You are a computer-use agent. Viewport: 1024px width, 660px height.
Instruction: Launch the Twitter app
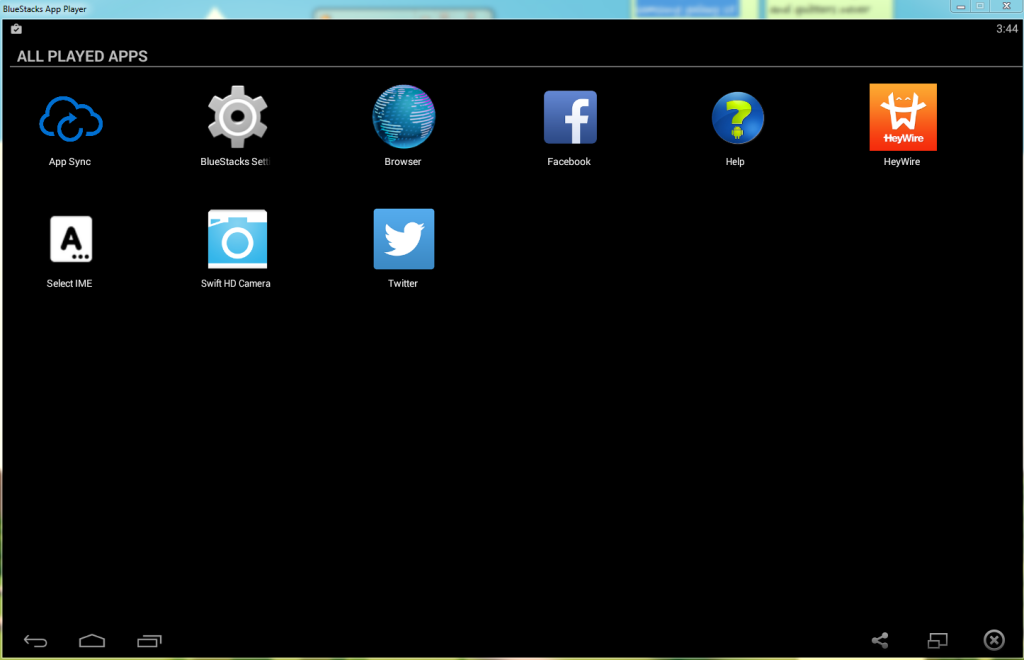404,239
